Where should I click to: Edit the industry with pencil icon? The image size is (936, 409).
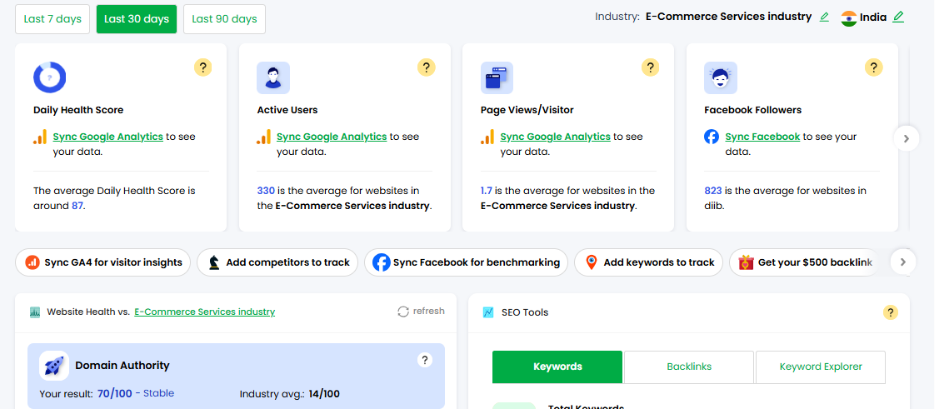tap(824, 17)
